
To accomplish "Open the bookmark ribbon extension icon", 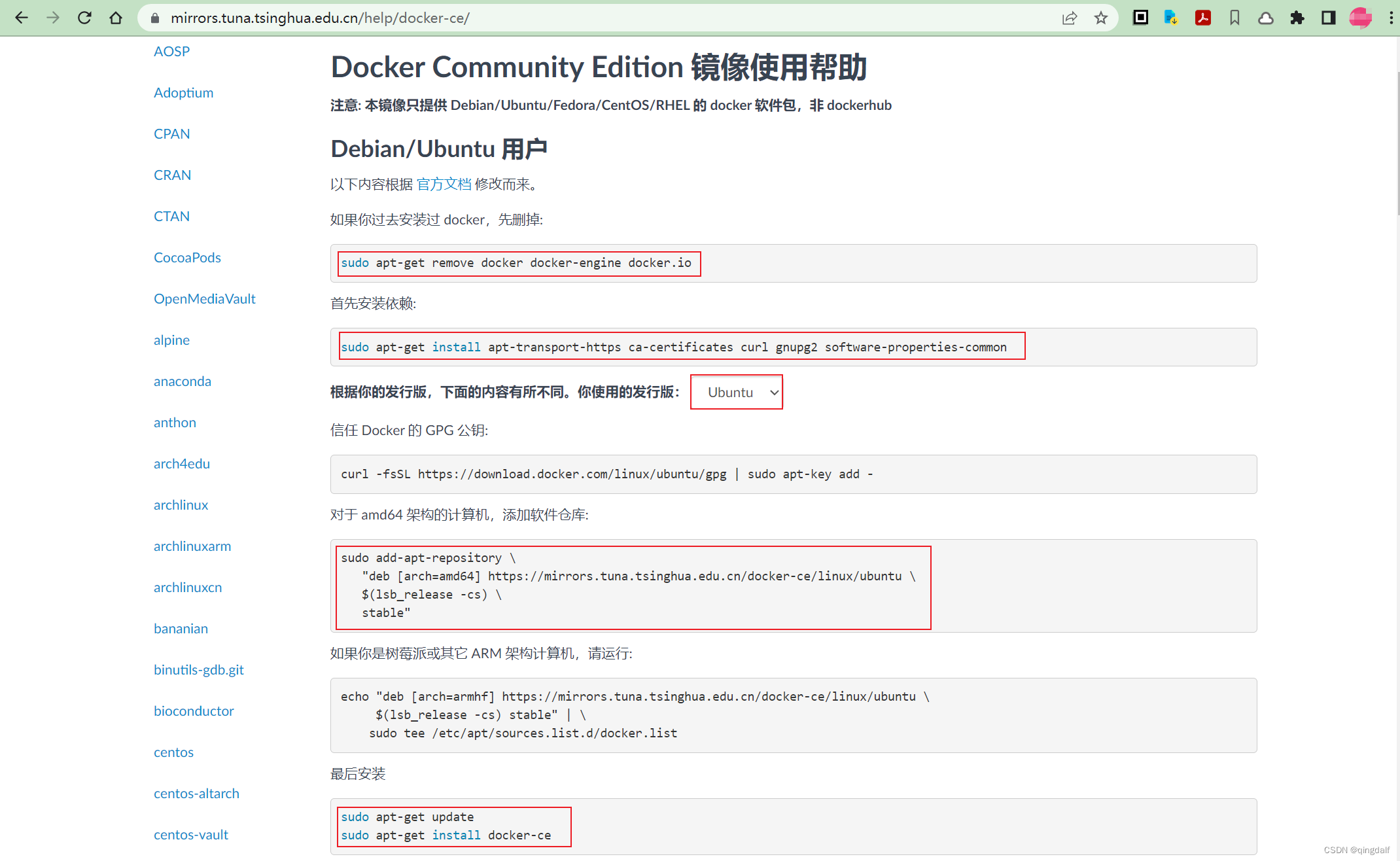I will point(1234,18).
